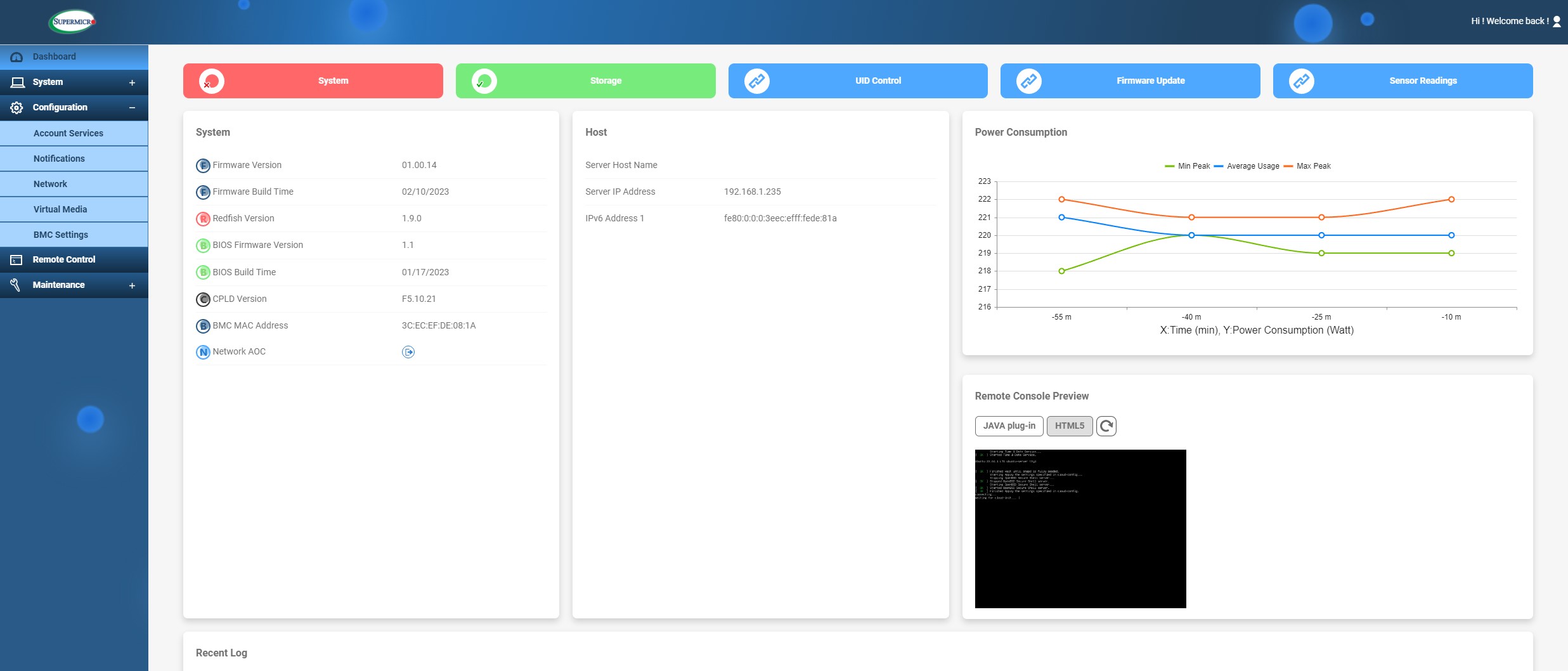Click the Max Peak data point at -10 m
The image size is (1568, 671).
click(x=1451, y=199)
